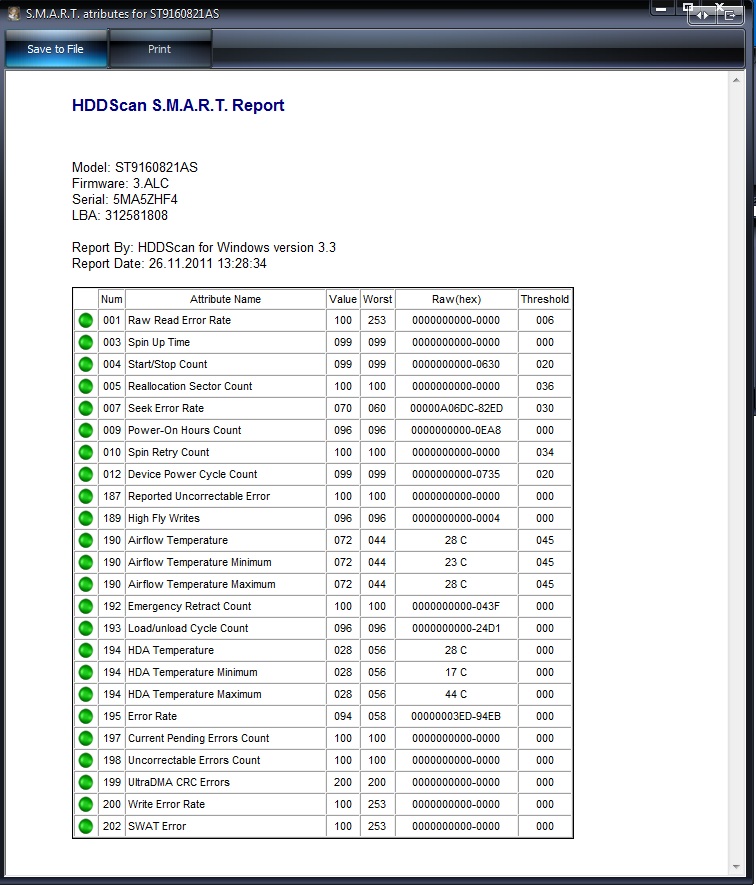Screen dimensions: 756x885
Task: Click the Save to File button
Action: pyautogui.click(x=55, y=49)
